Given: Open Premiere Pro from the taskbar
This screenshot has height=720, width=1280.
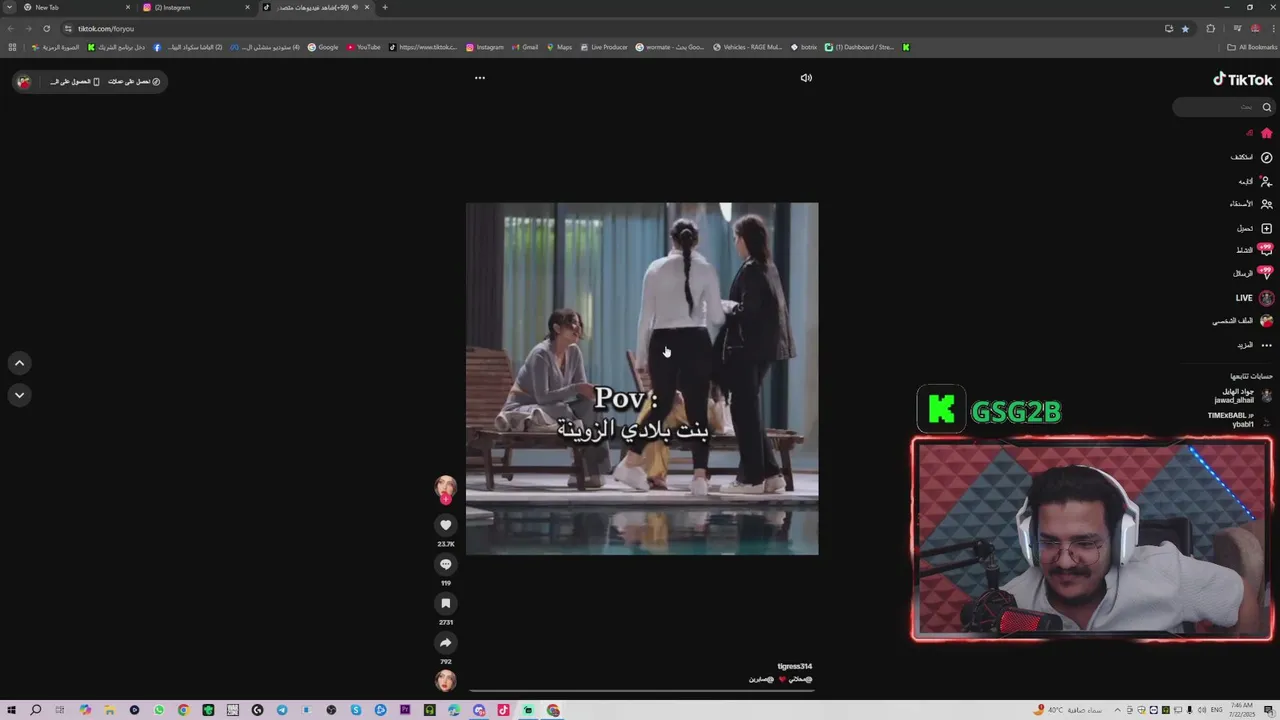Looking at the screenshot, I should pyautogui.click(x=405, y=710).
